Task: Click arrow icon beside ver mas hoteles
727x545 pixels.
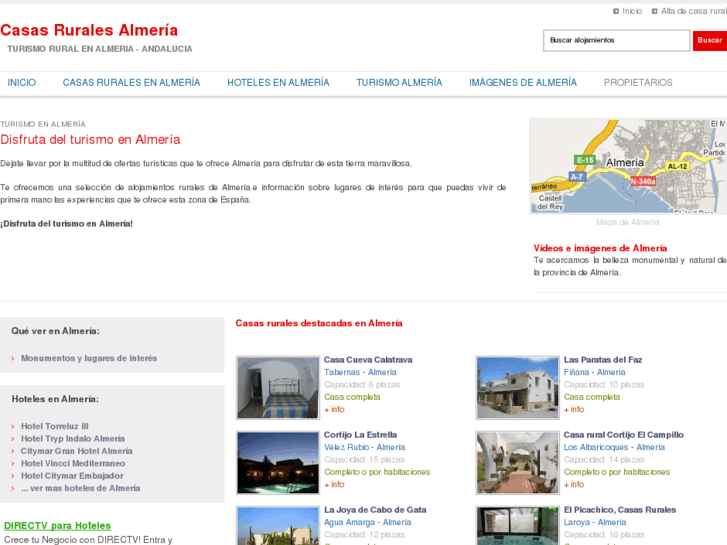Action: [13, 488]
